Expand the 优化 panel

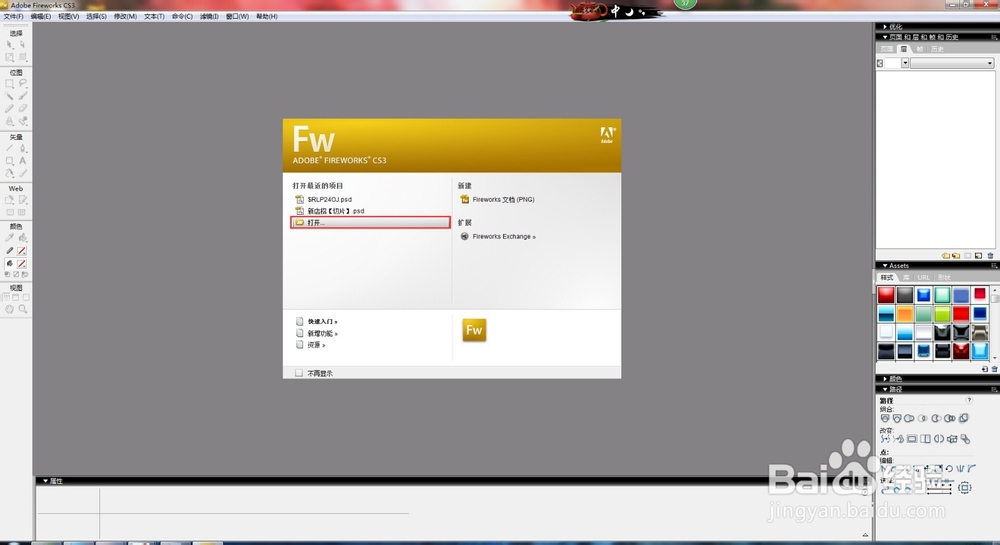pos(885,27)
